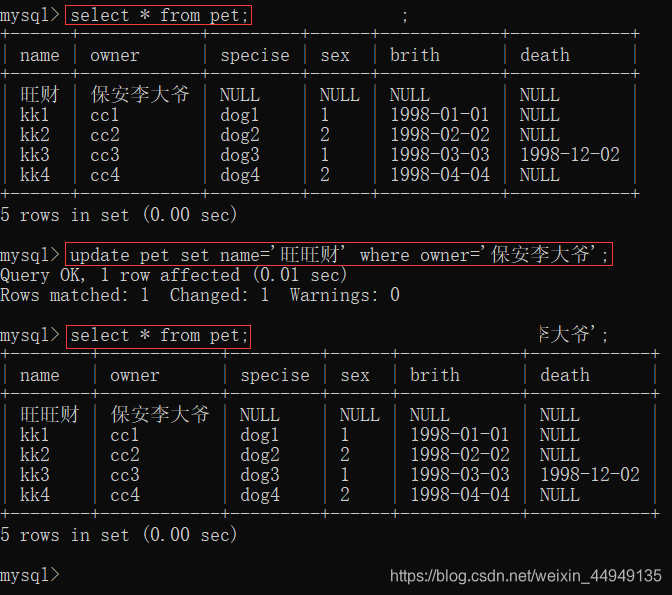672x595 pixels.
Task: Click "dog1" in the first result table
Action: 240,115
